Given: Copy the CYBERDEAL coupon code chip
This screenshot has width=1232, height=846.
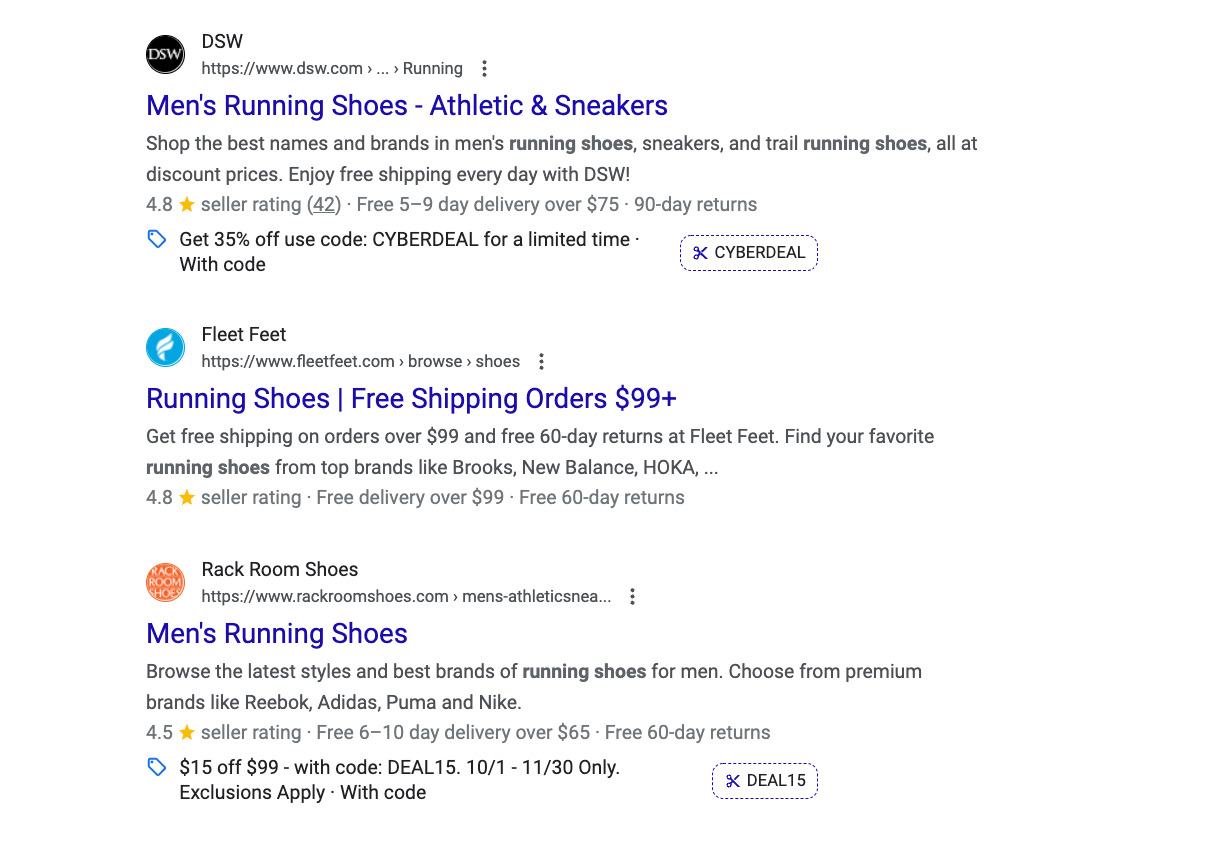Looking at the screenshot, I should coord(749,253).
